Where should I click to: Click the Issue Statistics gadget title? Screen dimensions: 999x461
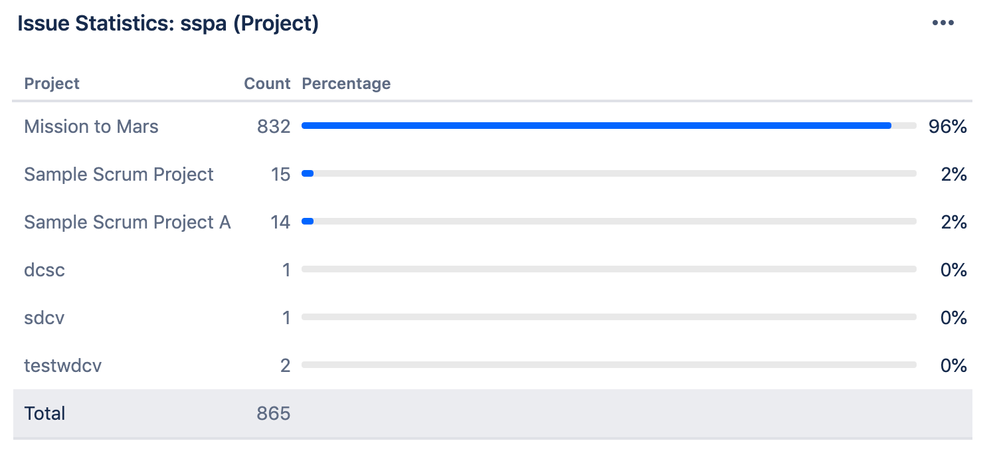coord(168,23)
